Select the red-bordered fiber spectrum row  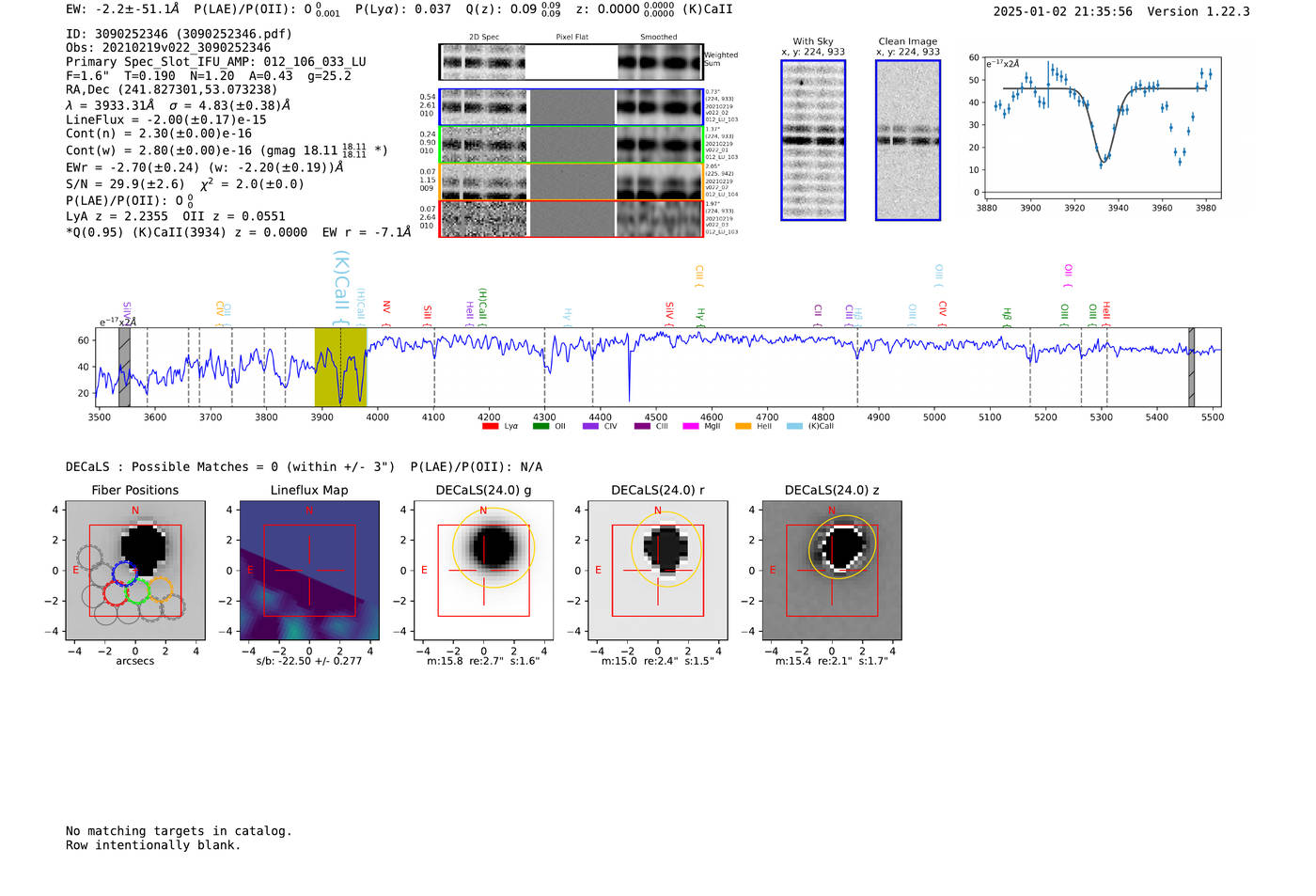(x=571, y=218)
